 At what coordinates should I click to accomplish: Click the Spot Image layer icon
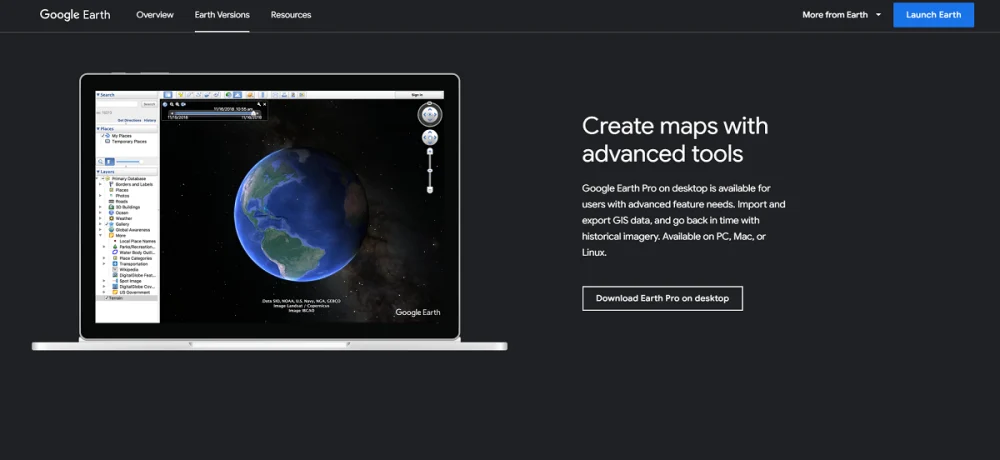coord(115,281)
